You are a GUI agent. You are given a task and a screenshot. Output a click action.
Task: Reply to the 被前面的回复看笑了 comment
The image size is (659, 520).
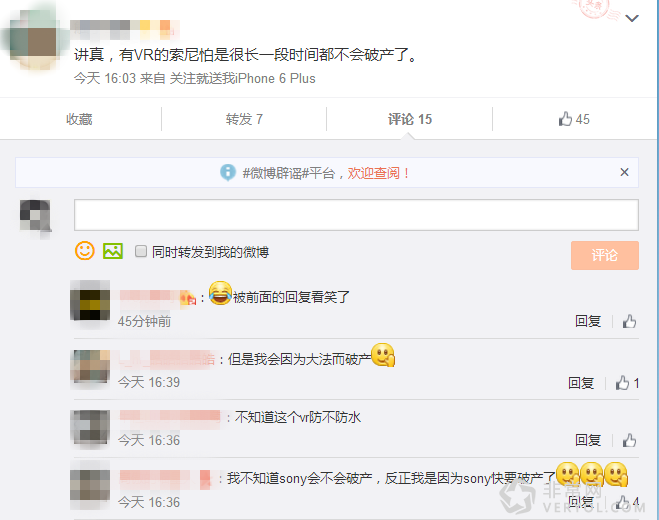pos(588,322)
